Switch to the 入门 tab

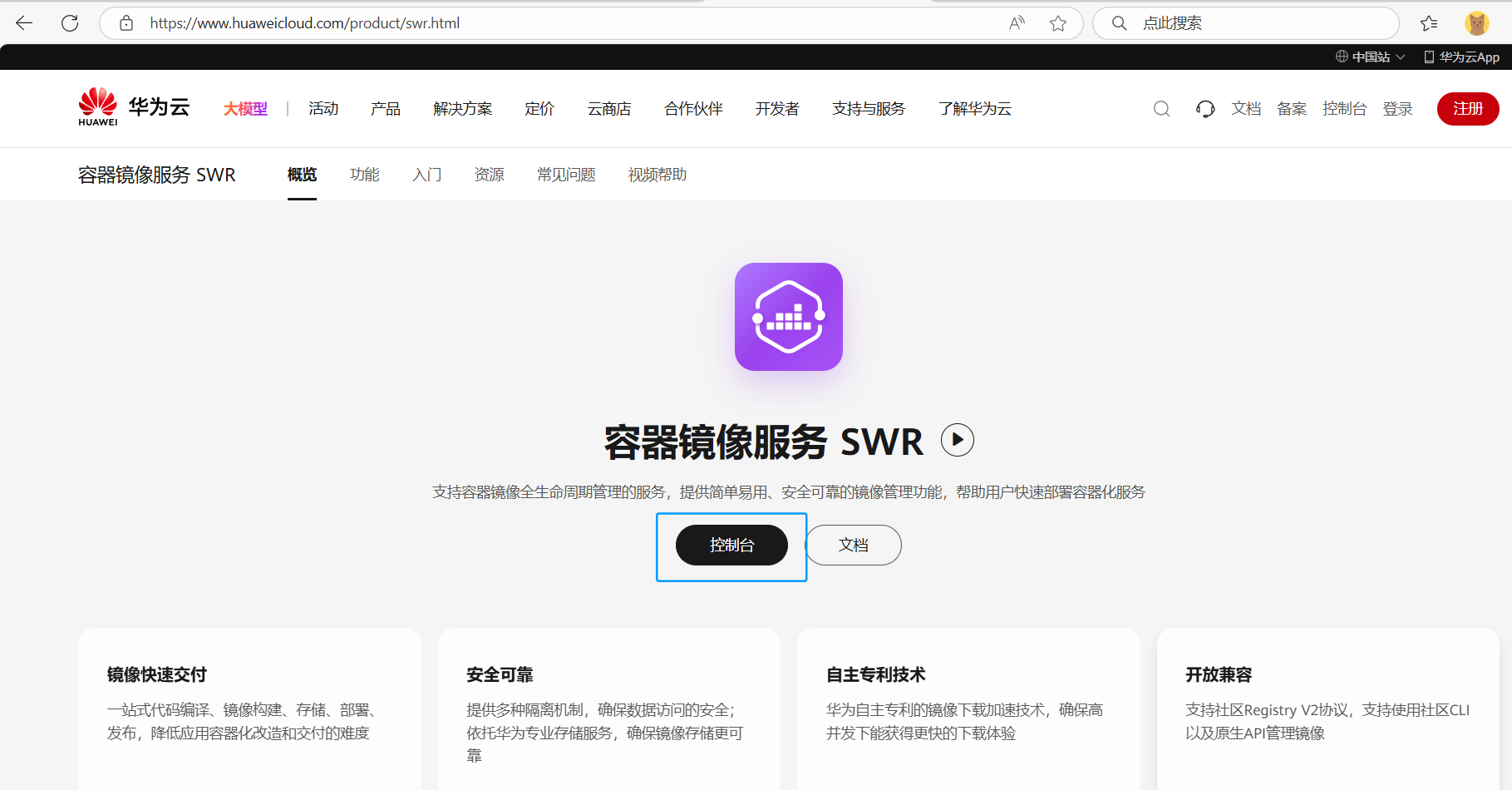point(427,175)
